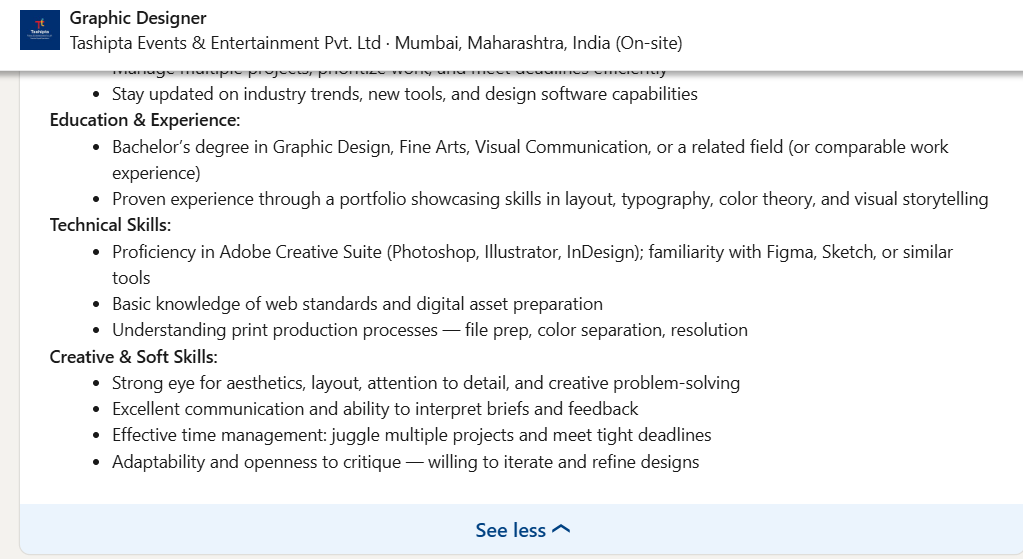The width and height of the screenshot is (1023, 559).
Task: Click the strong eye for aesthetics bullet
Action: coord(425,383)
